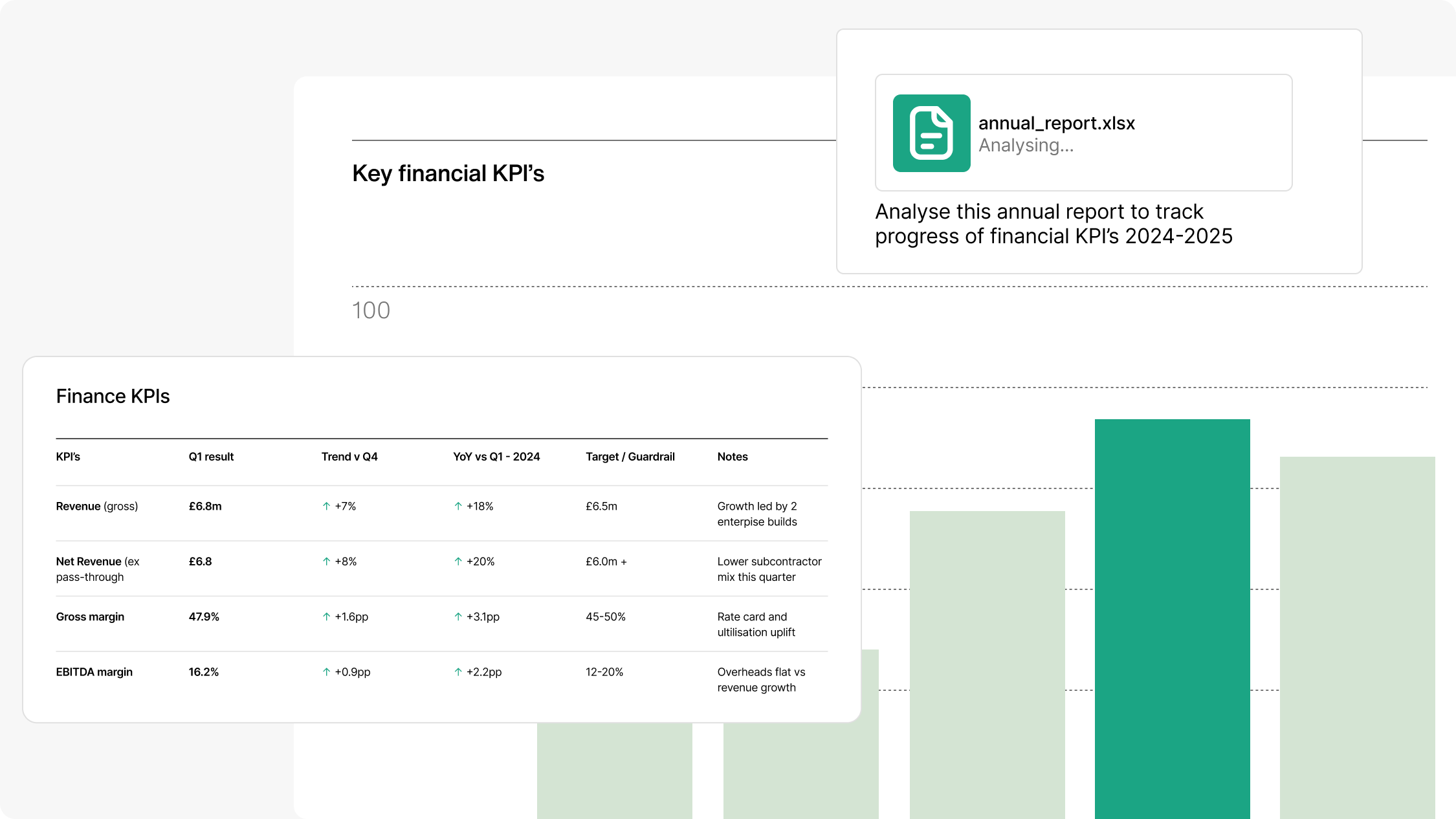Image resolution: width=1456 pixels, height=819 pixels.
Task: Click the Target / Guardrail column header
Action: click(x=630, y=457)
